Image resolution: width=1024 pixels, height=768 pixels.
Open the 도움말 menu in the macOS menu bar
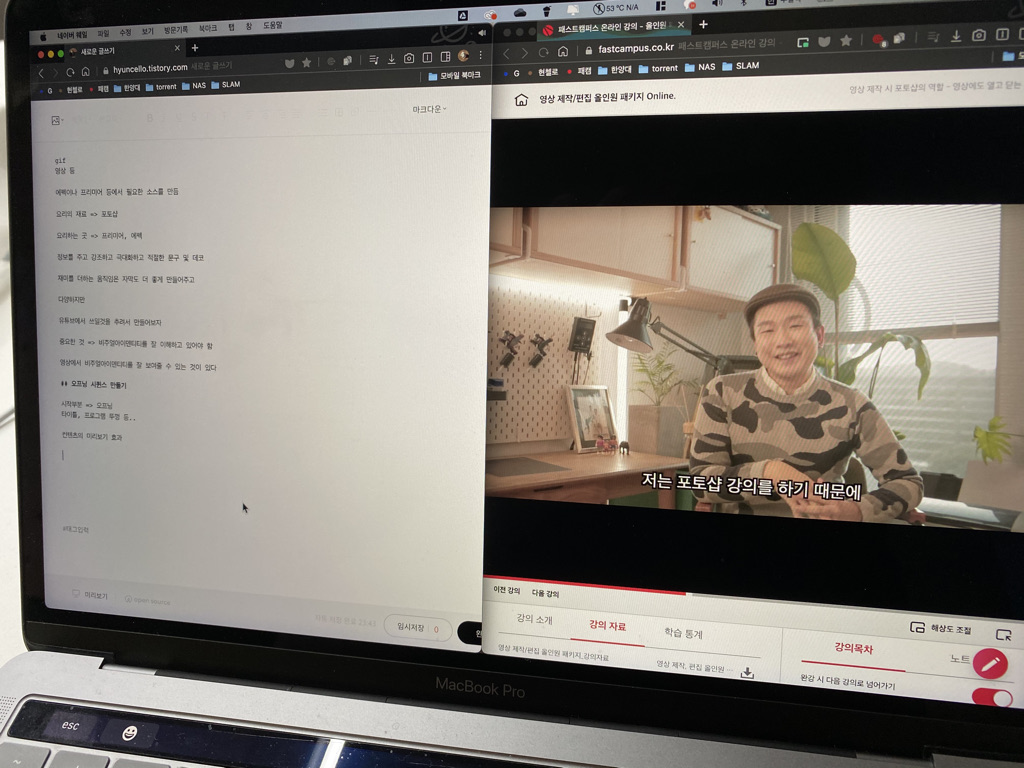(273, 25)
